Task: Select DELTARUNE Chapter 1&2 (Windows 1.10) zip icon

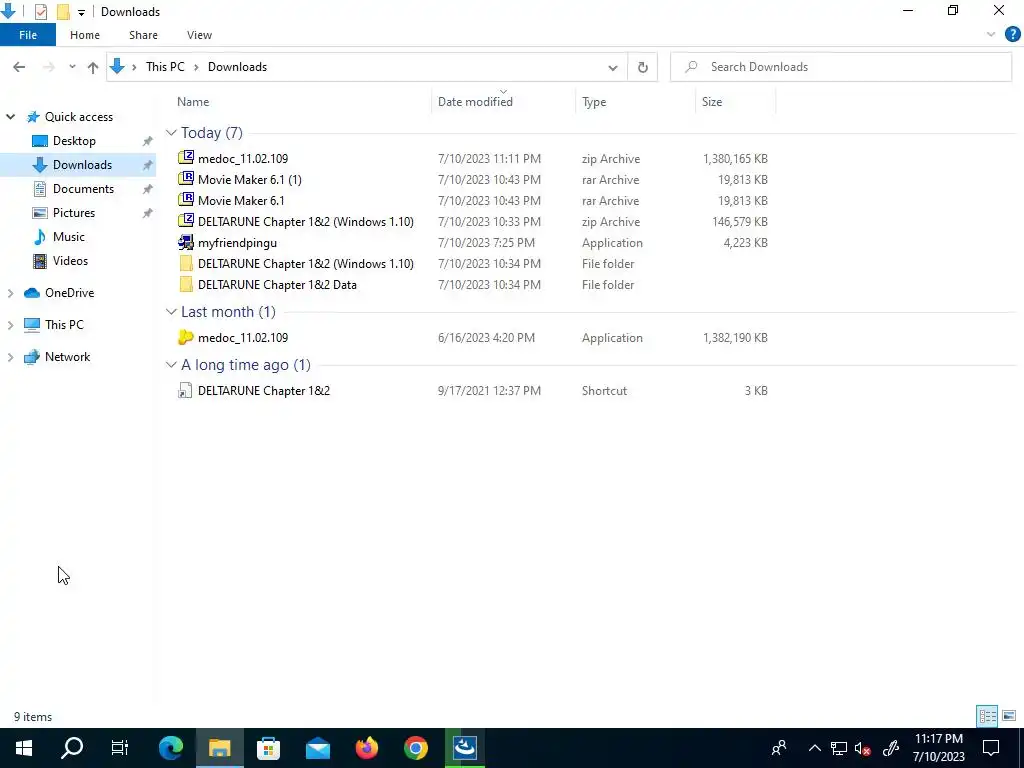Action: click(x=186, y=220)
